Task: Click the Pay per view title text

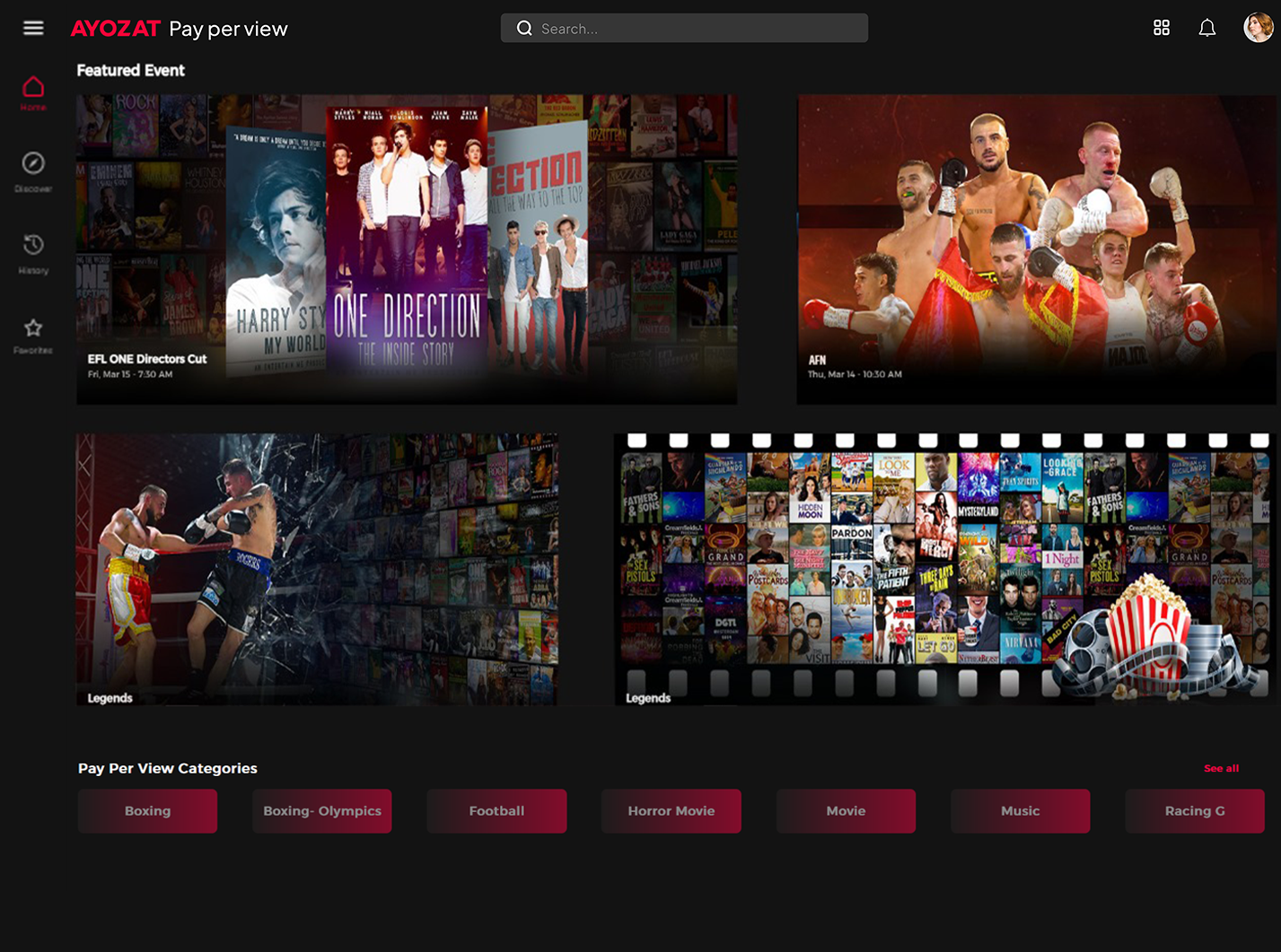Action: click(x=228, y=29)
